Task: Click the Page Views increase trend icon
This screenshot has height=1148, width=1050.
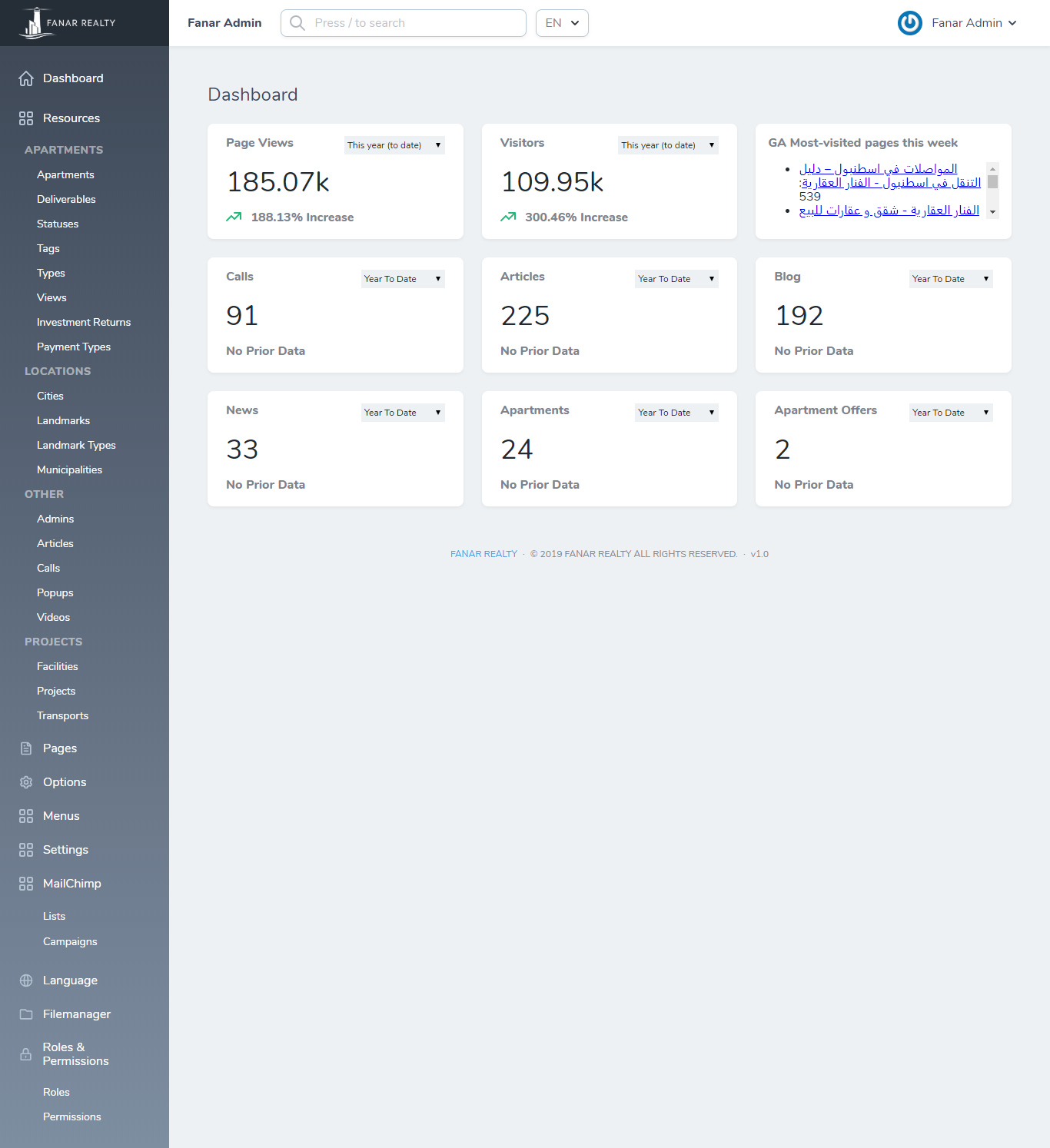Action: [234, 217]
